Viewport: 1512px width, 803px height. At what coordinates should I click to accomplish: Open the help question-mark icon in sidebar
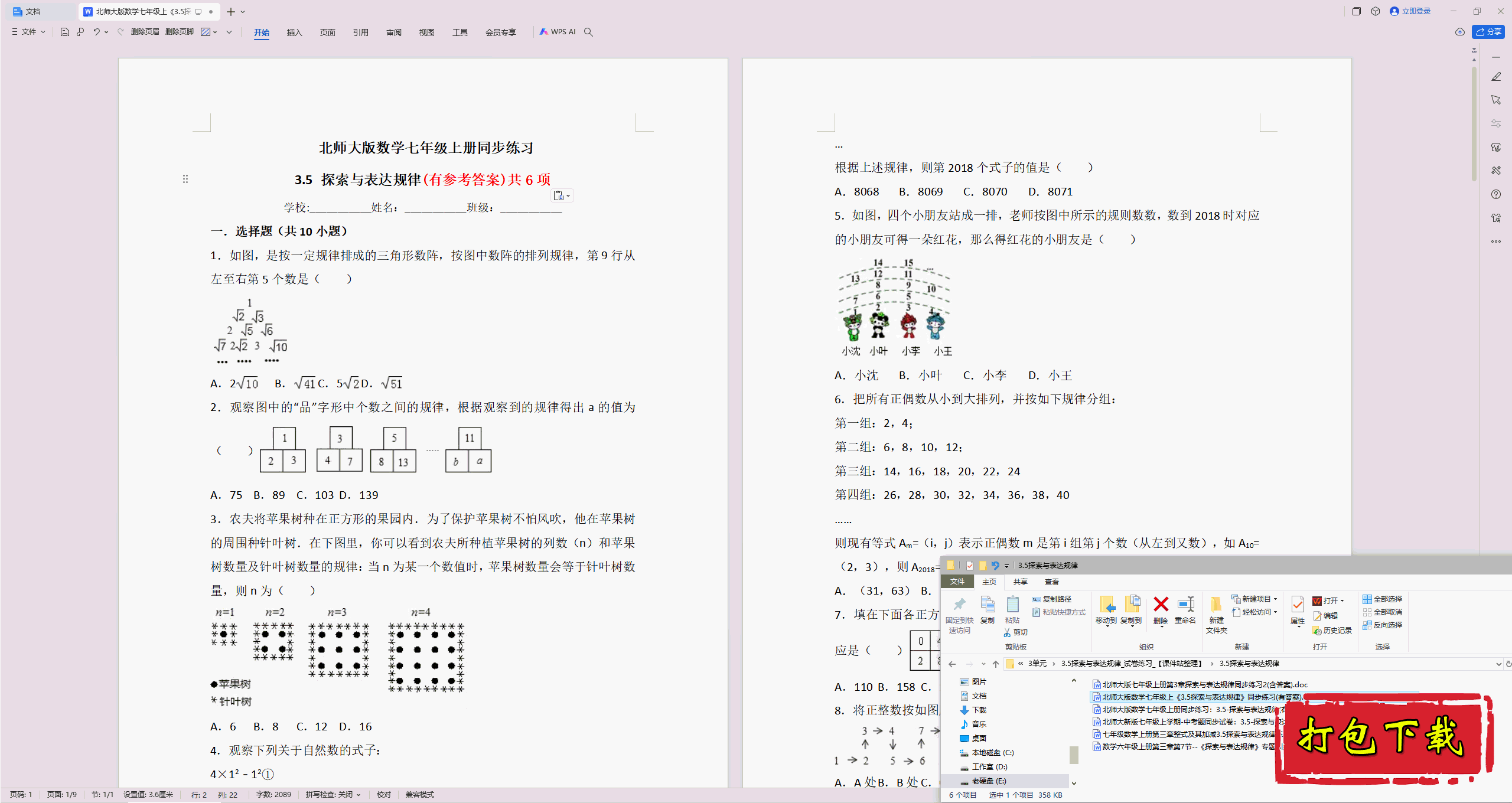(1496, 194)
